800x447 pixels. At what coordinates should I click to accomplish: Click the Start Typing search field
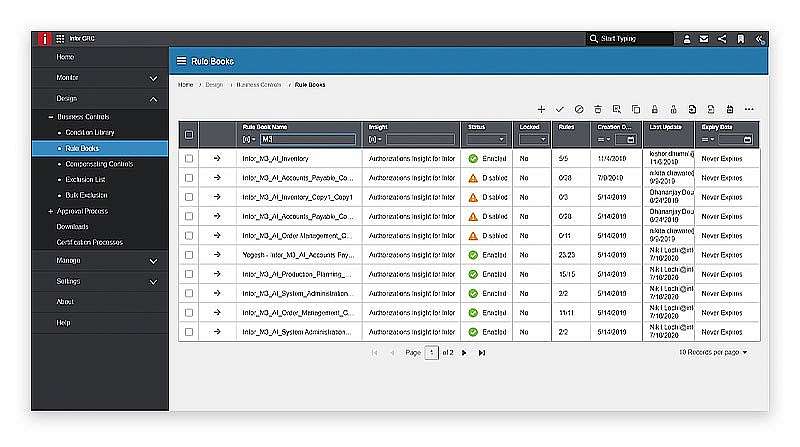(x=630, y=38)
